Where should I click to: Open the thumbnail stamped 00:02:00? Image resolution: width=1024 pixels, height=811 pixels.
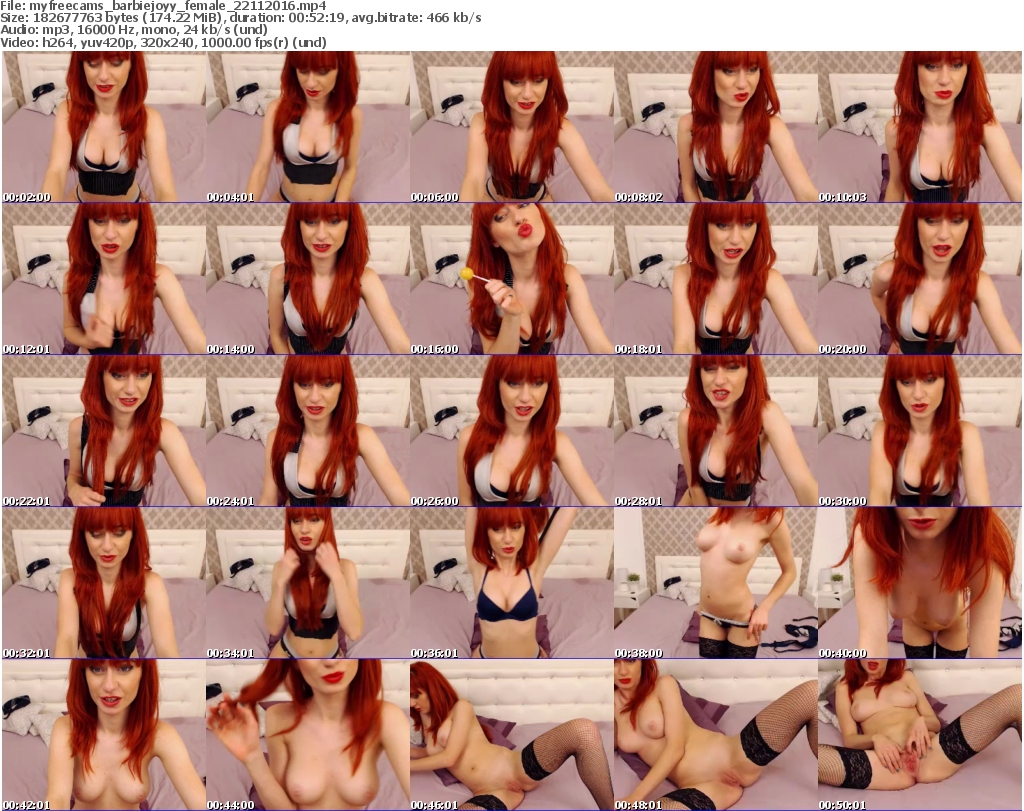click(104, 127)
